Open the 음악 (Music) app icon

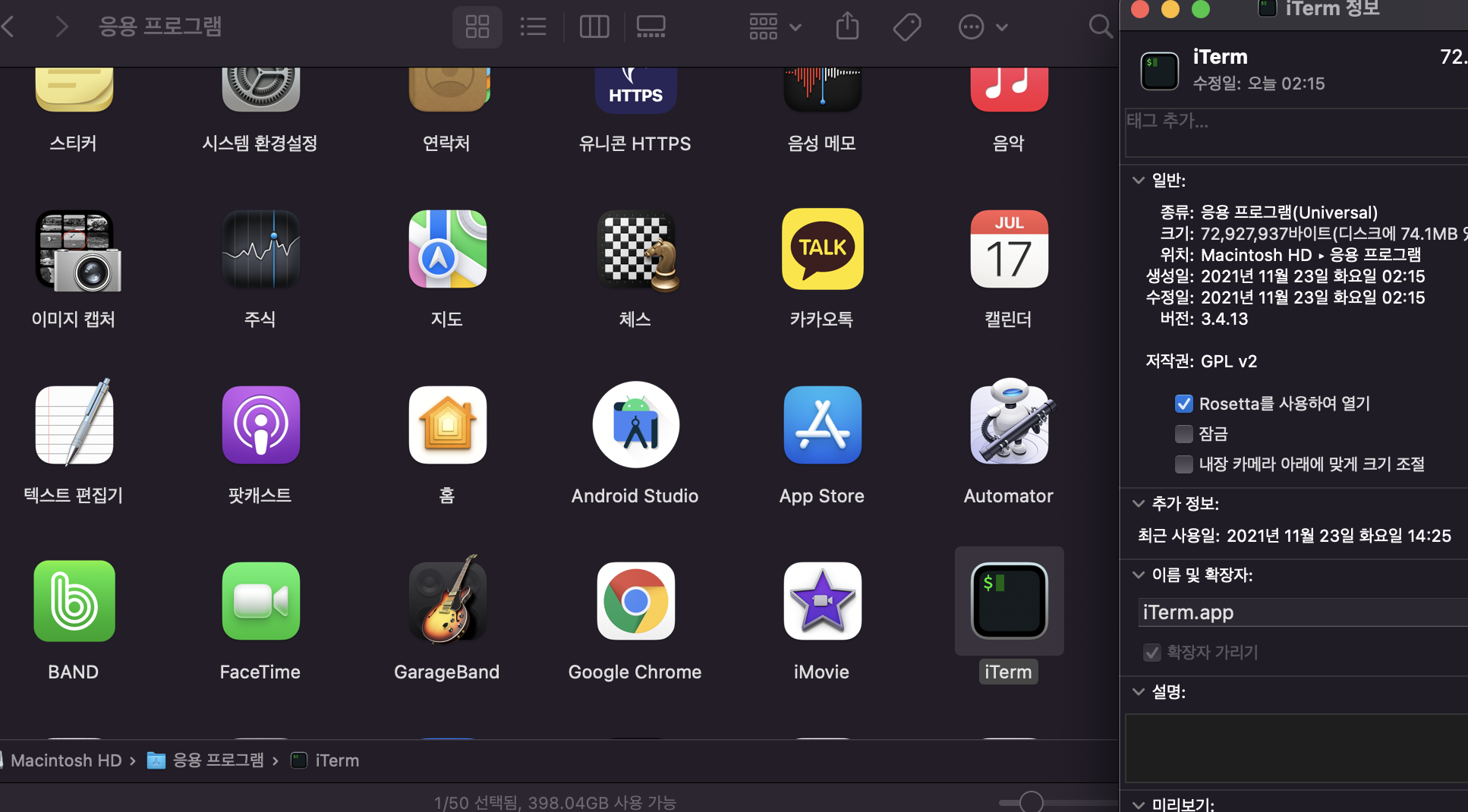pyautogui.click(x=1009, y=89)
